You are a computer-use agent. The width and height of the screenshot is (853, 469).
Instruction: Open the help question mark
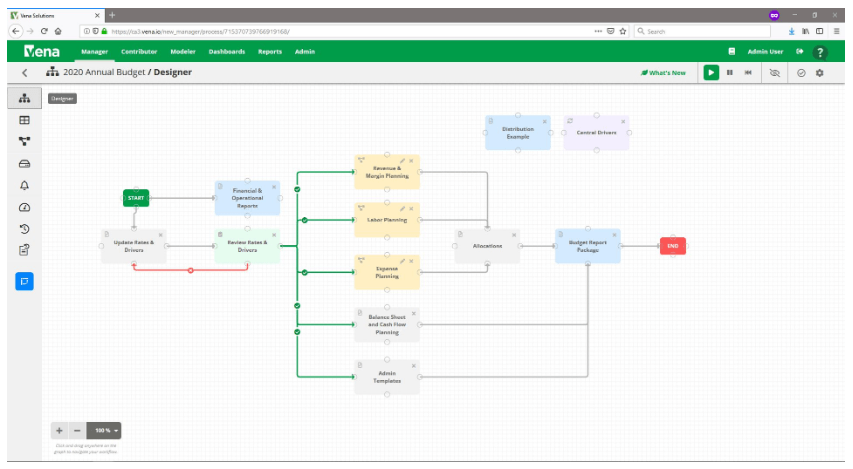(820, 52)
